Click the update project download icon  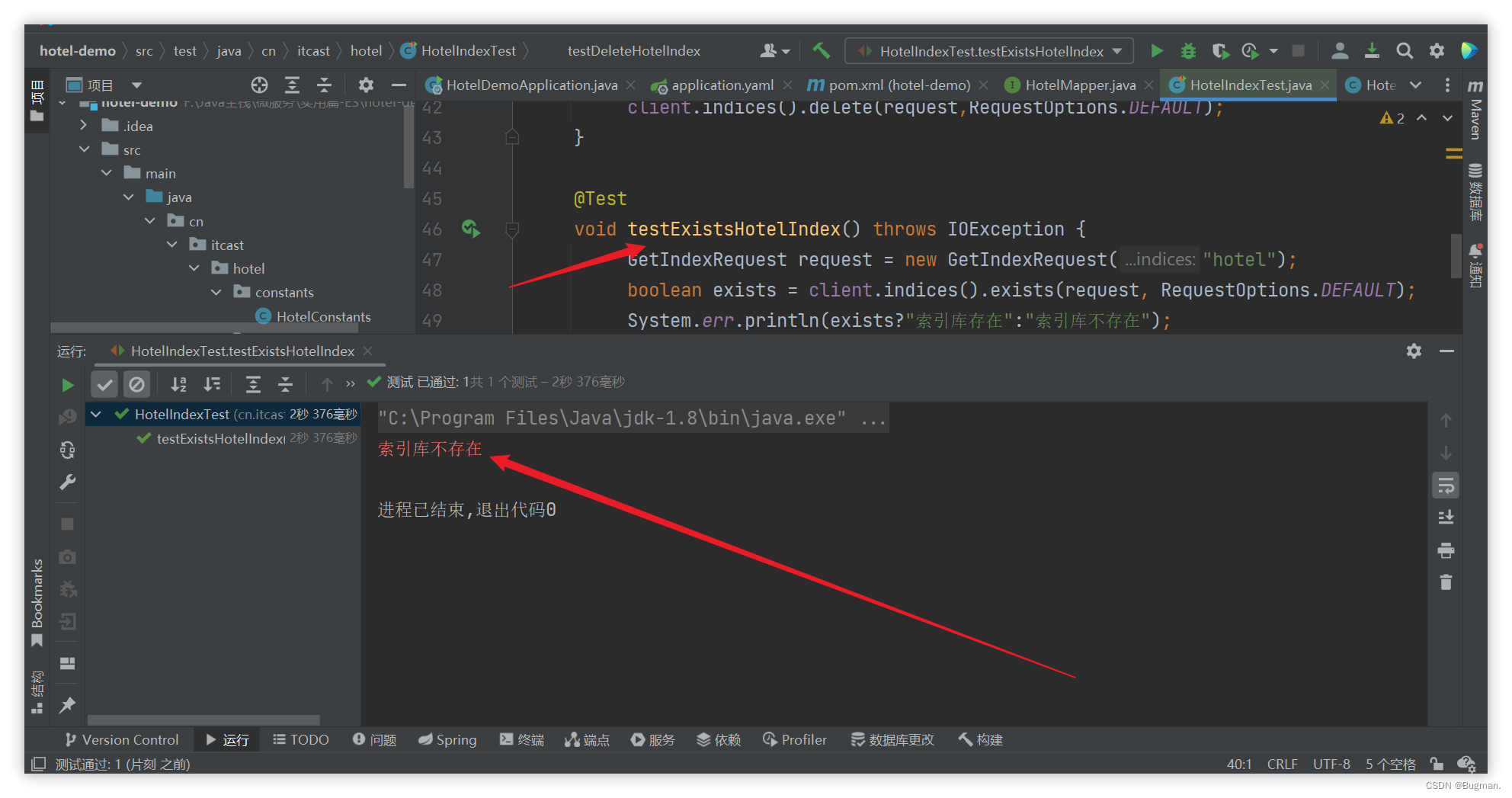[x=1372, y=51]
